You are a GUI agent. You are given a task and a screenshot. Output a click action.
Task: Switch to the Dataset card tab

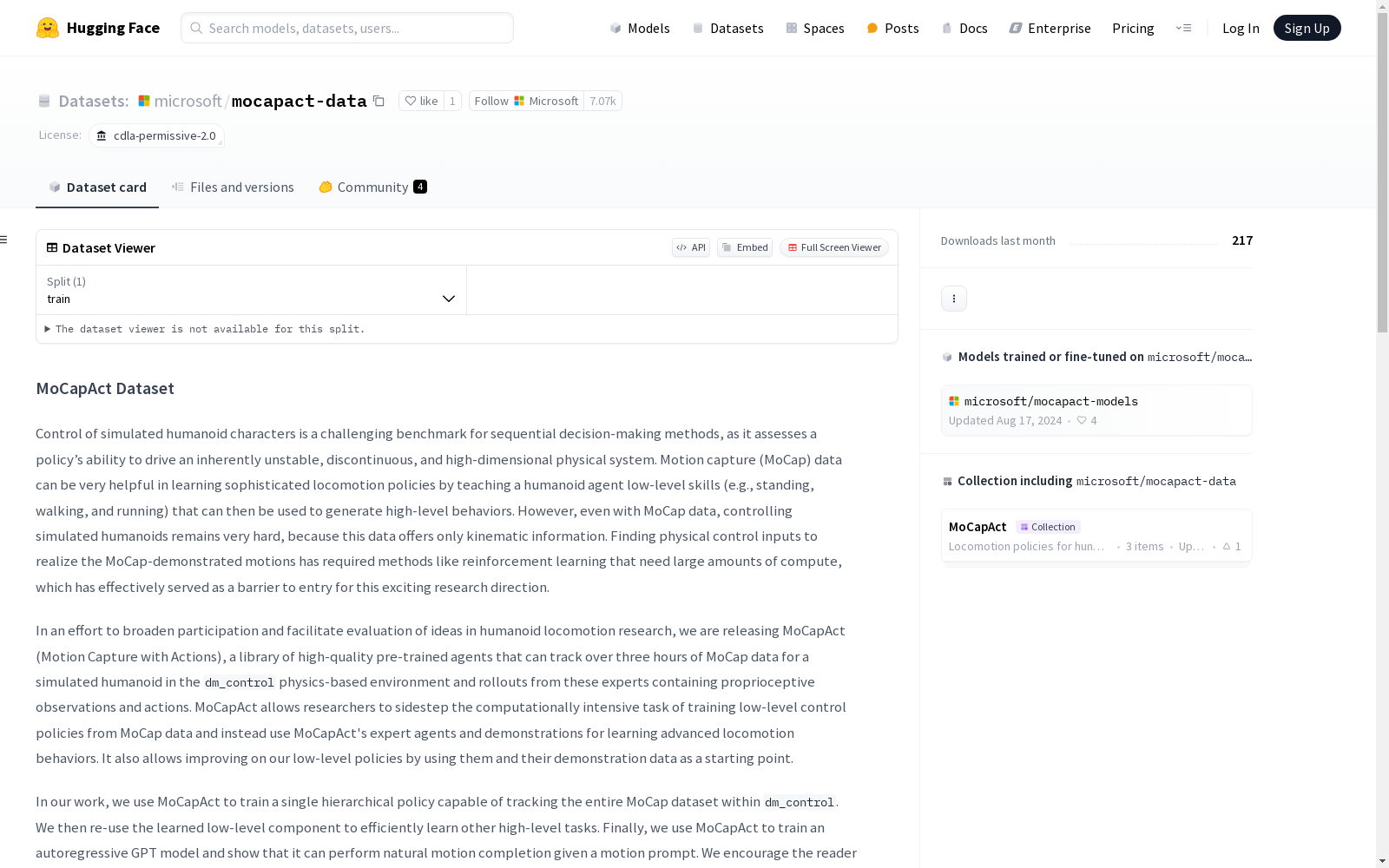coord(97,187)
